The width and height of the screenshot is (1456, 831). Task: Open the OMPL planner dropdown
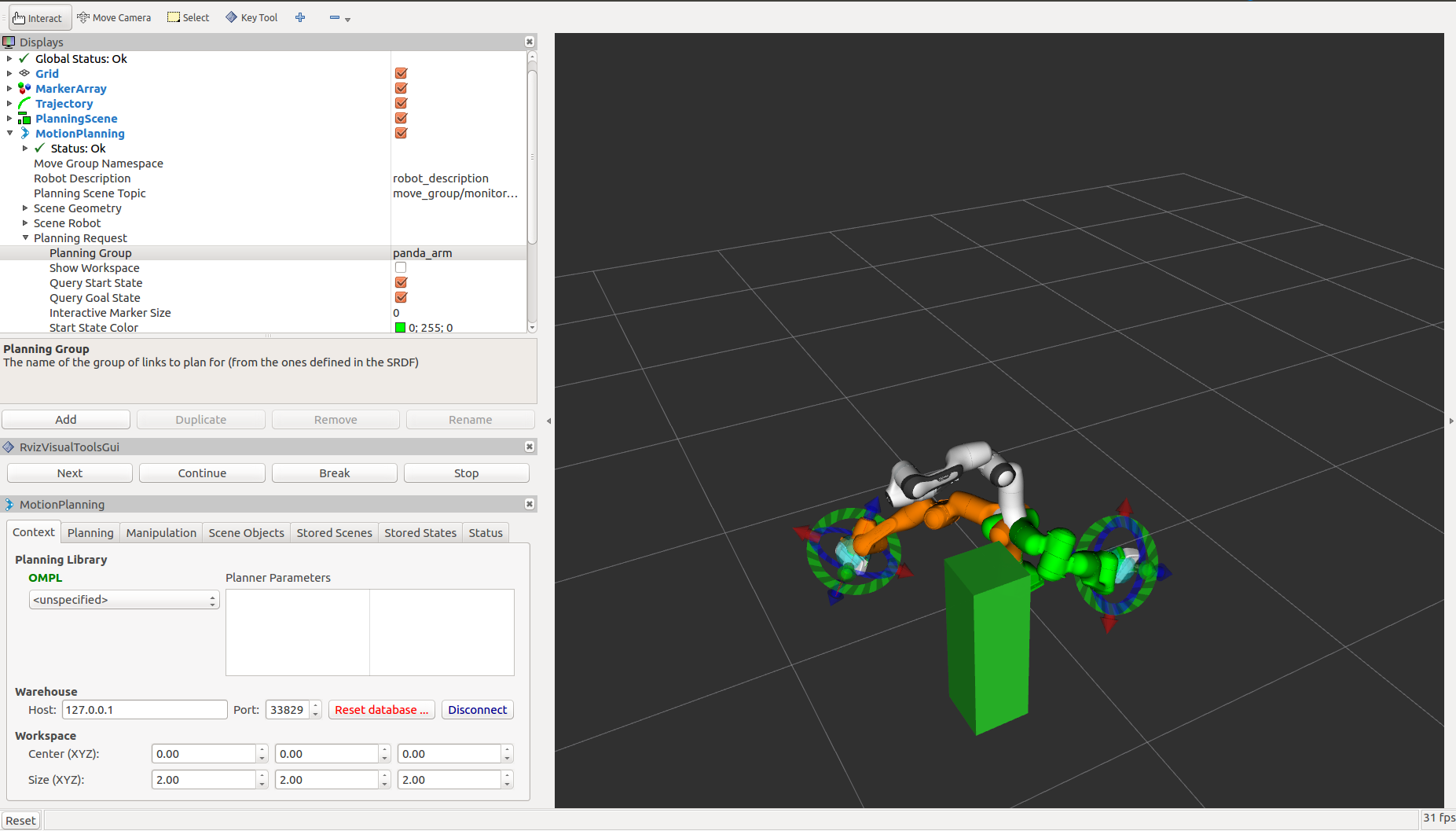tap(124, 600)
